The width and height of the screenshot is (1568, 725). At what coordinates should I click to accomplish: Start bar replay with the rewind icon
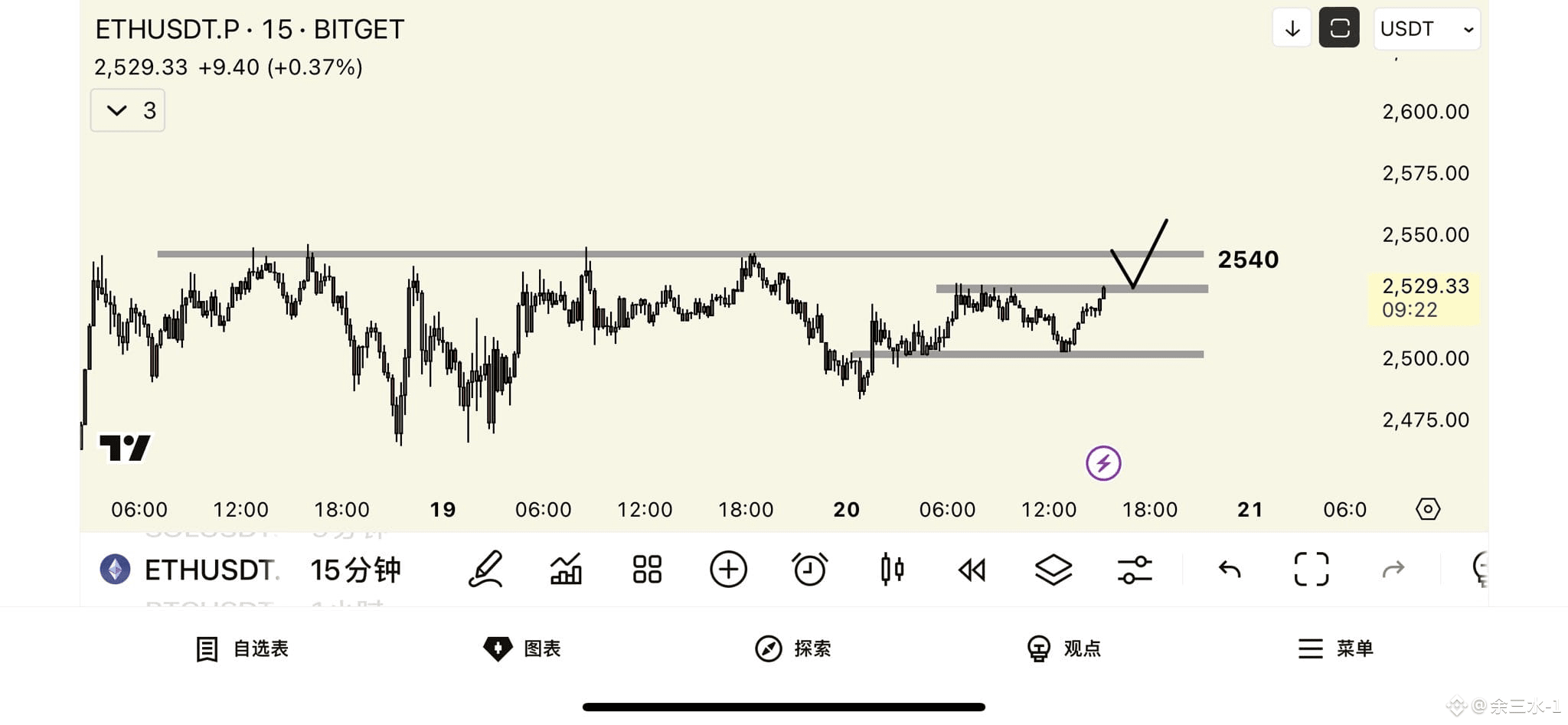(972, 570)
